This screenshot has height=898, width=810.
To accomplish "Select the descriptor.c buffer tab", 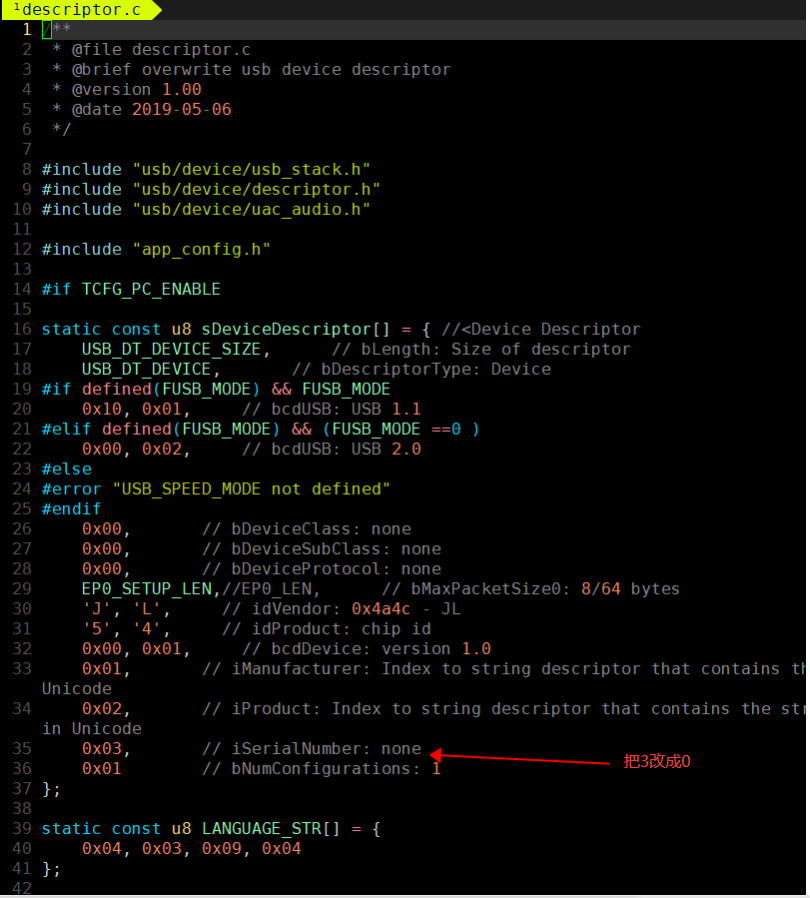I will [78, 10].
